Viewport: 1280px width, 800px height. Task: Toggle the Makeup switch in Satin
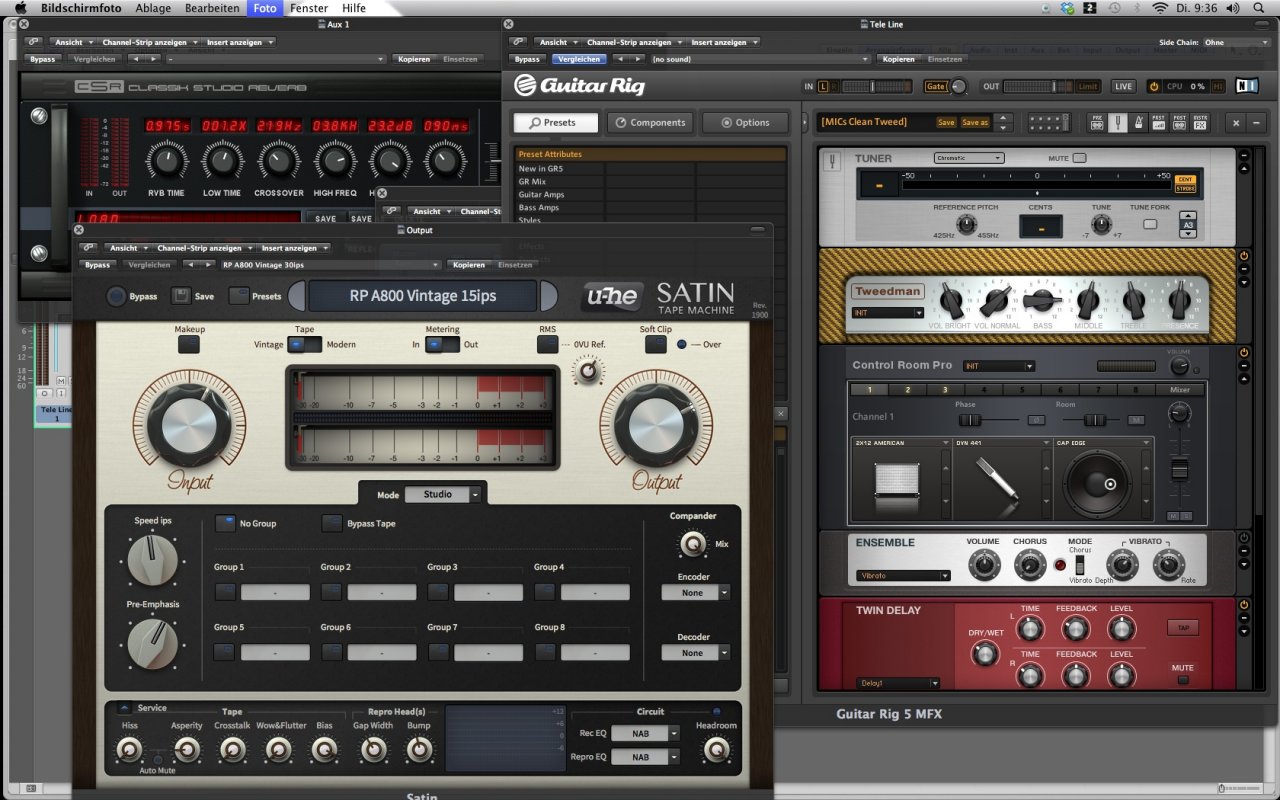189,344
